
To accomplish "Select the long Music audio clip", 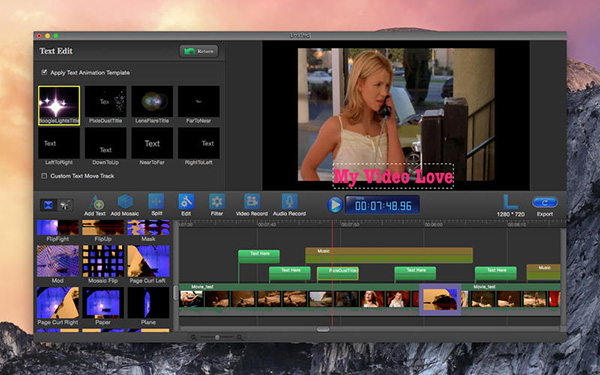I will [x=389, y=255].
